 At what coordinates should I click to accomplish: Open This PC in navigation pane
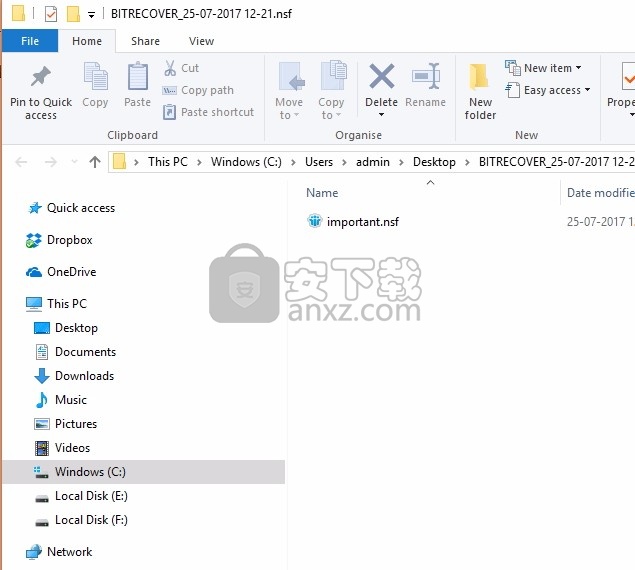click(x=67, y=303)
